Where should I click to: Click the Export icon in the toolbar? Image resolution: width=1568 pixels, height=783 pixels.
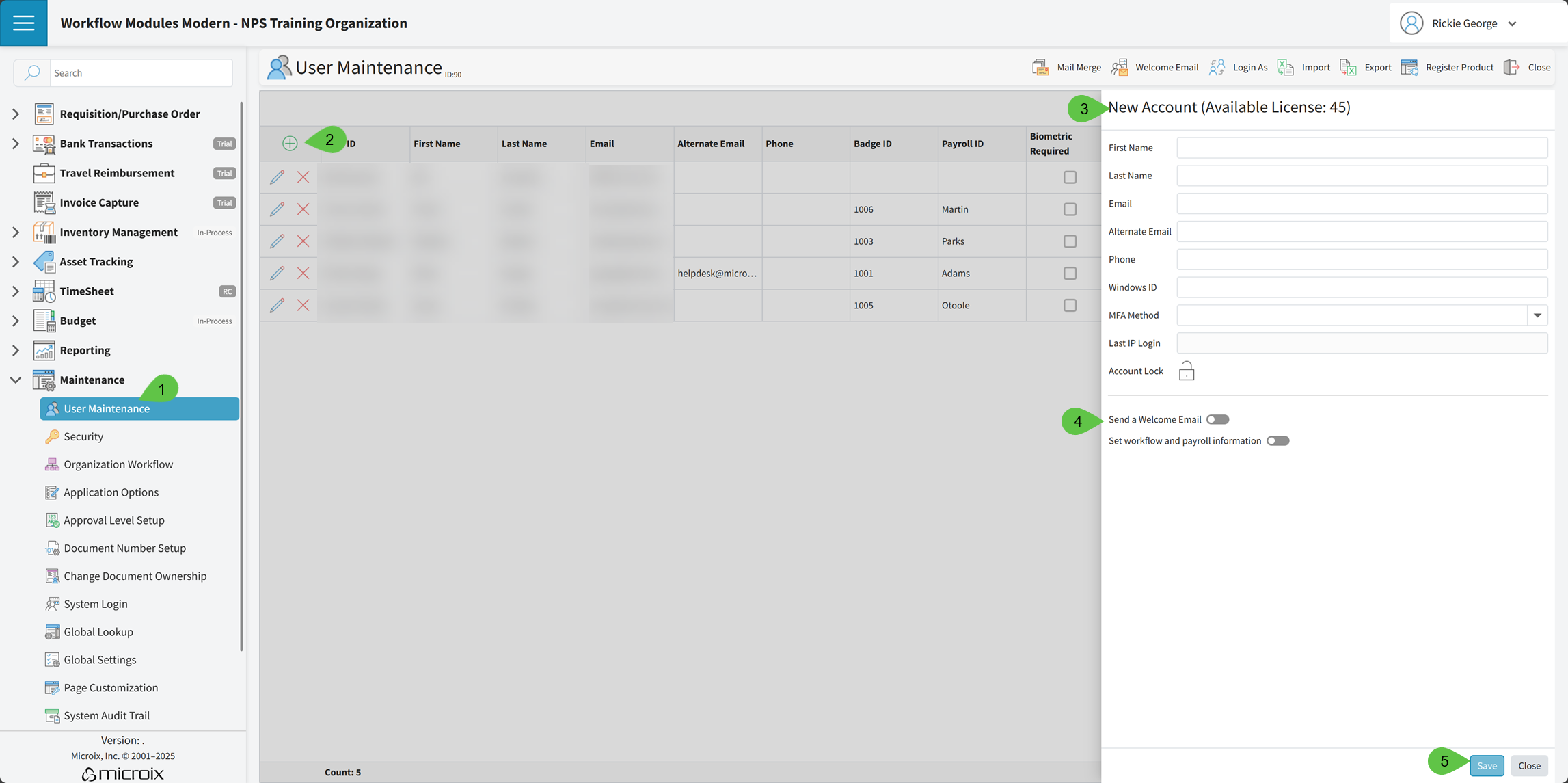(x=1348, y=67)
